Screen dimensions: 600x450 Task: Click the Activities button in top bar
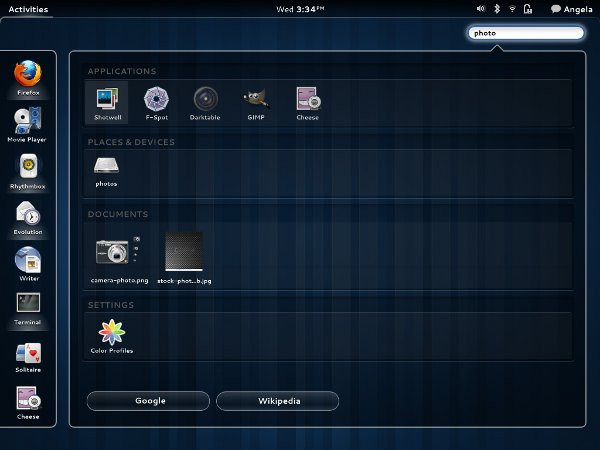tap(28, 8)
